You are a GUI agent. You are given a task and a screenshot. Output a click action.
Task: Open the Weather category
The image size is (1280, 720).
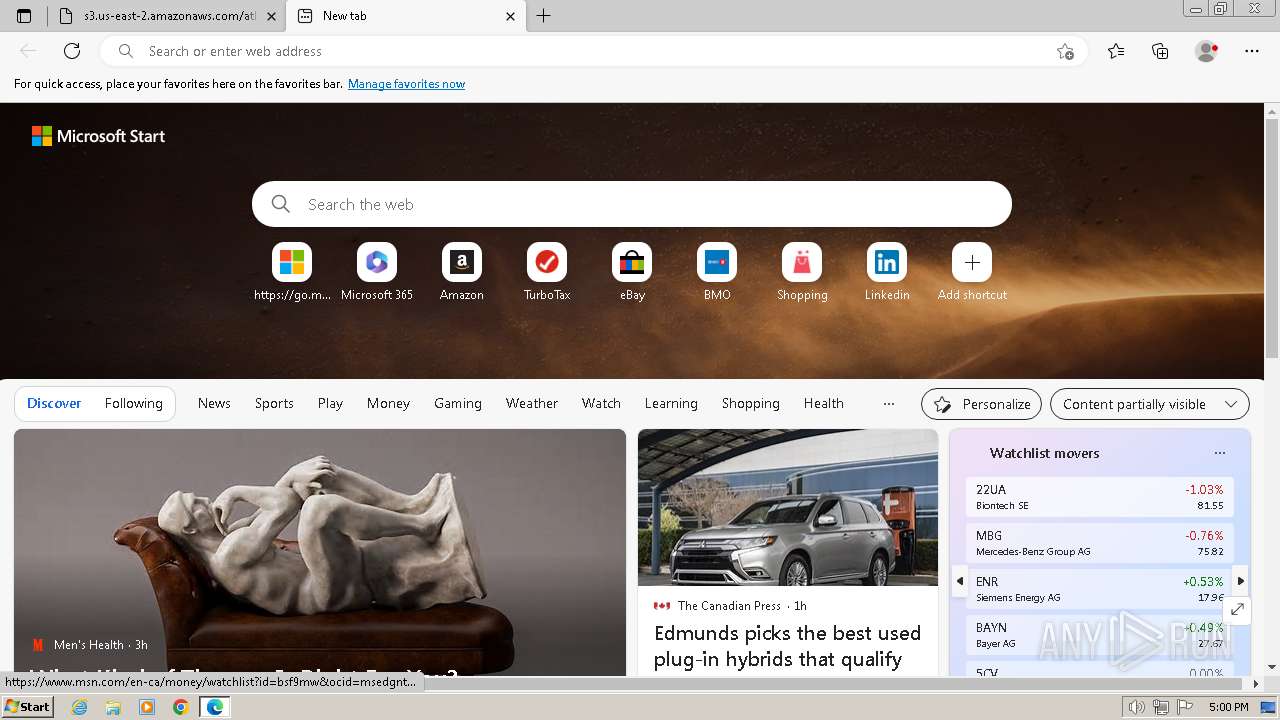(531, 403)
